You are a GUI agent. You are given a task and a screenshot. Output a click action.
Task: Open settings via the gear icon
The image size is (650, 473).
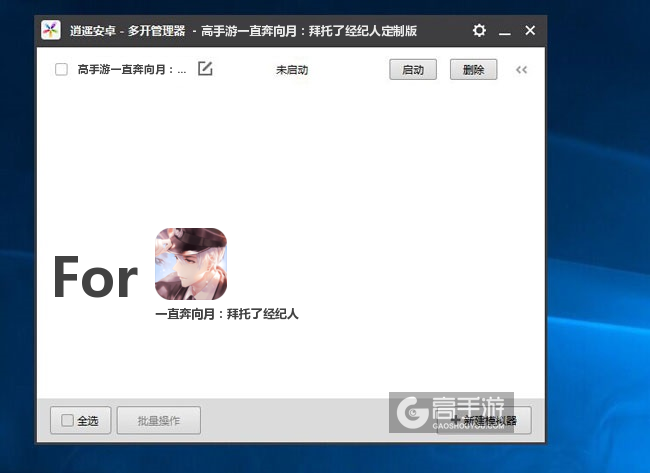(x=479, y=30)
